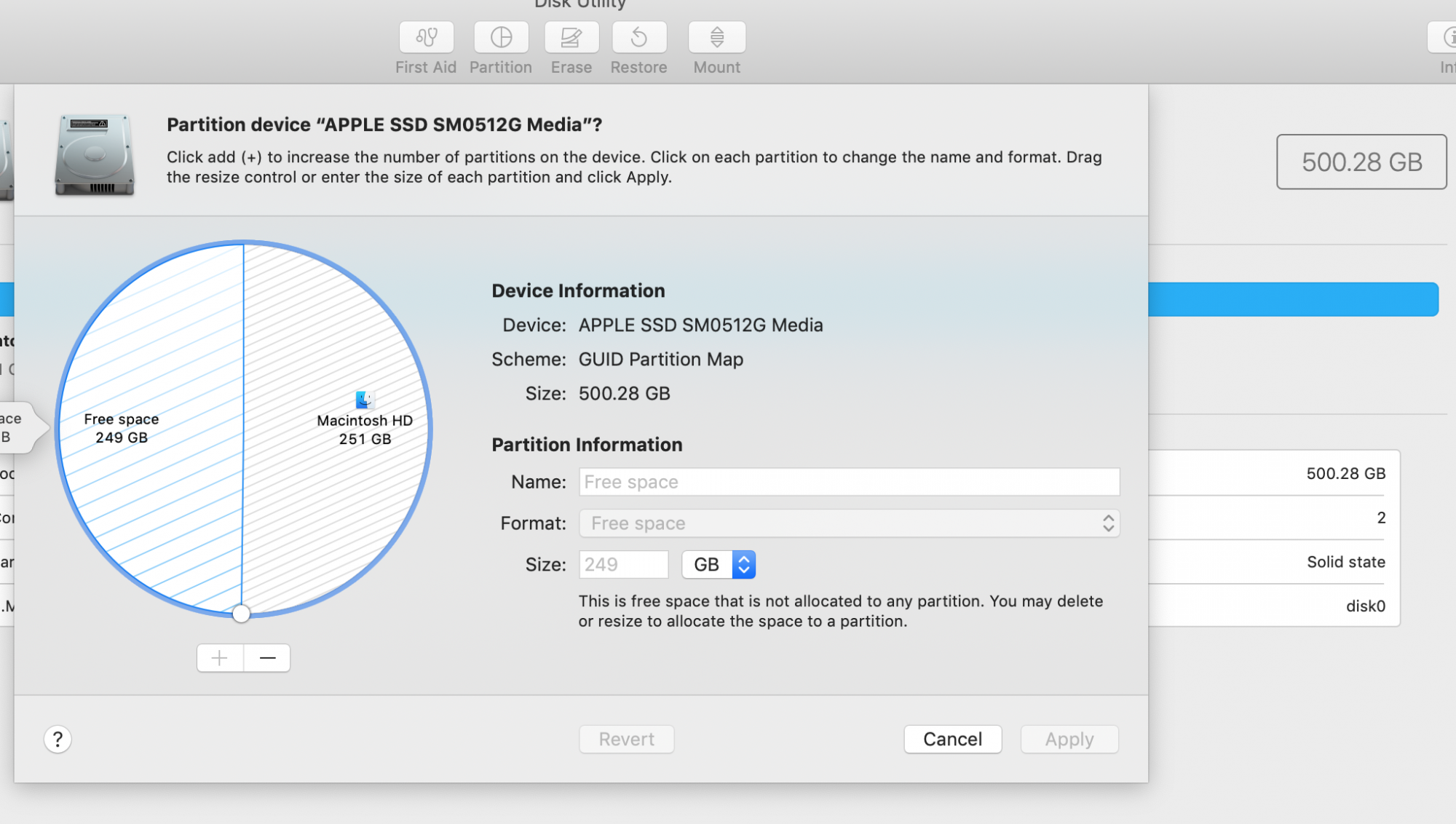
Task: Click the 'Device Information' heading
Action: [578, 291]
